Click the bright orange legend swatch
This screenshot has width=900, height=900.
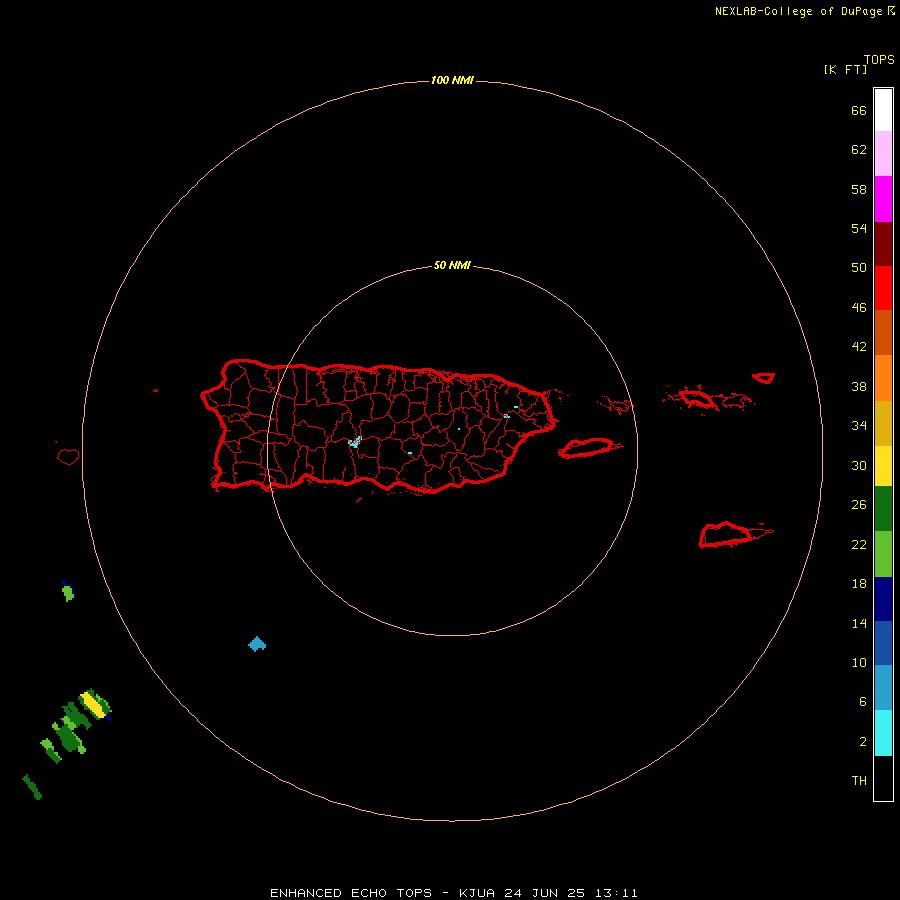tap(883, 378)
